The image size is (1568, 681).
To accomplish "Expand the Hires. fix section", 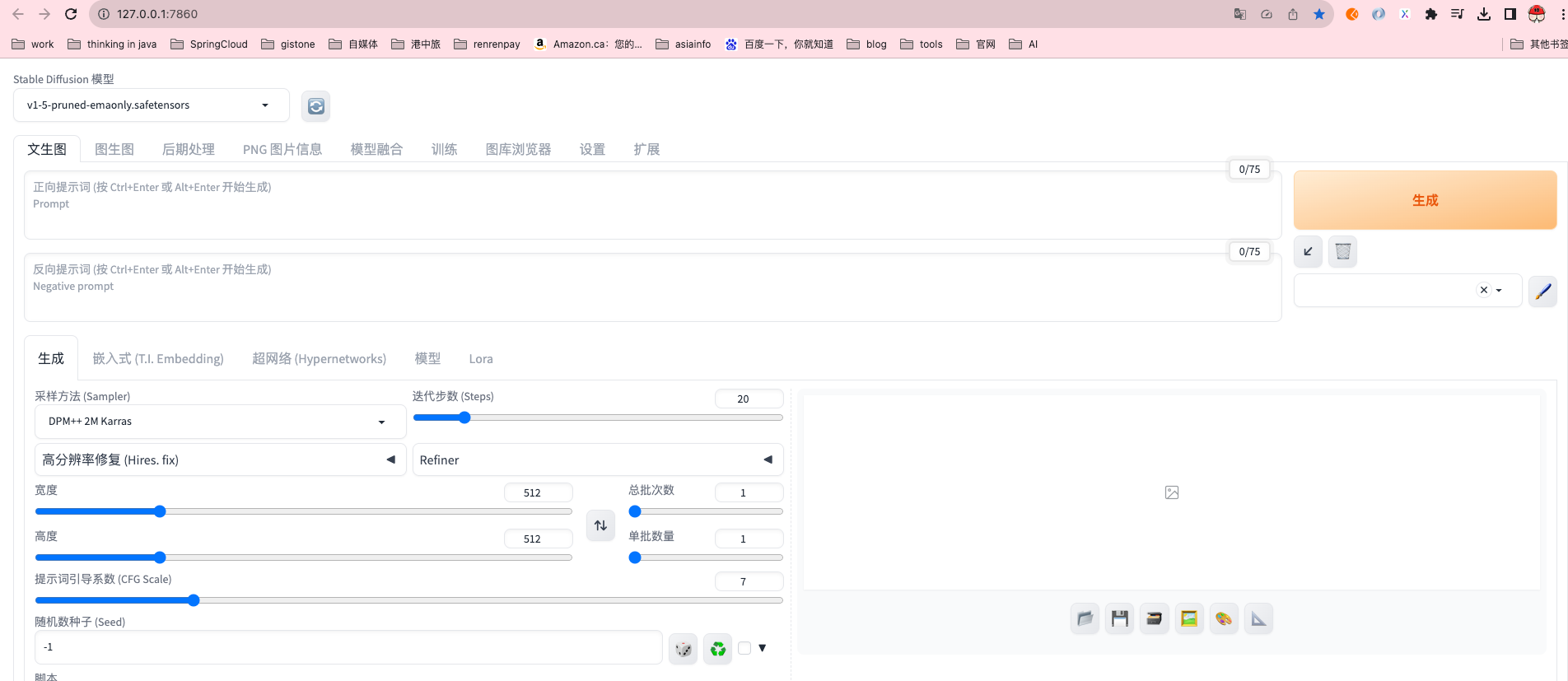I will [x=220, y=459].
